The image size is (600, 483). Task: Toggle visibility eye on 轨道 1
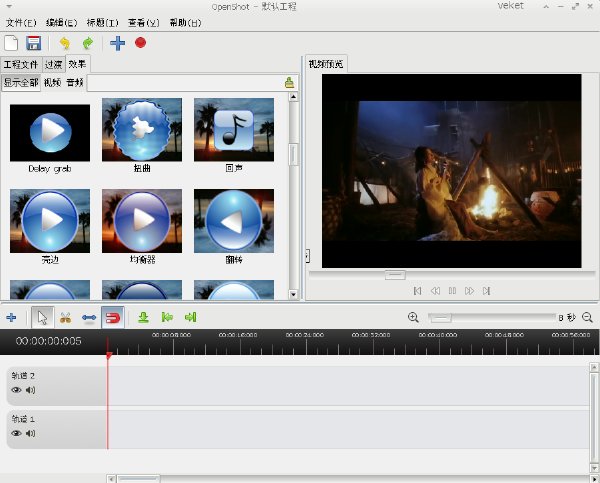[16, 433]
